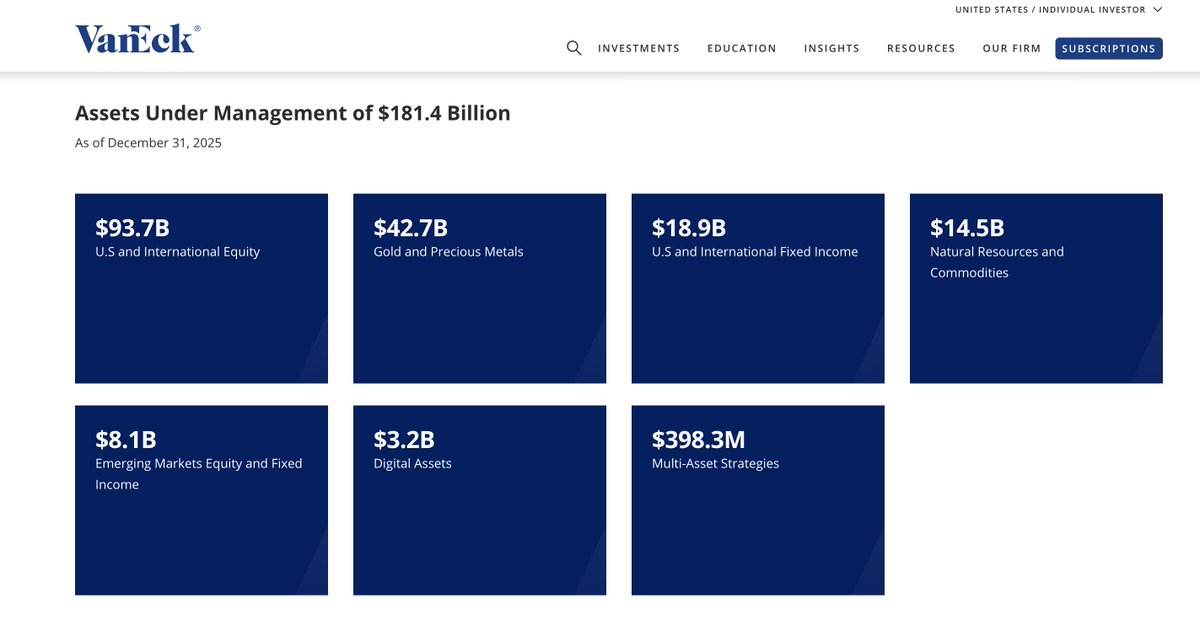1200x621 pixels.
Task: Click the Subscriptions button
Action: point(1109,48)
